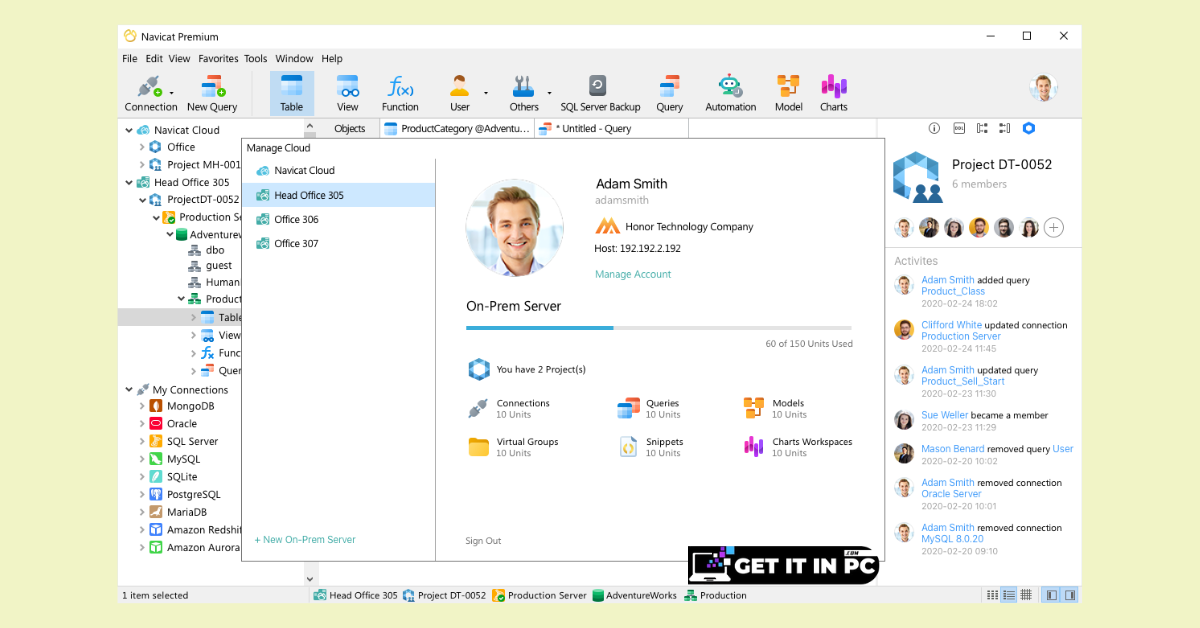Expand the Office node in tree
This screenshot has height=628, width=1200.
coord(142,147)
